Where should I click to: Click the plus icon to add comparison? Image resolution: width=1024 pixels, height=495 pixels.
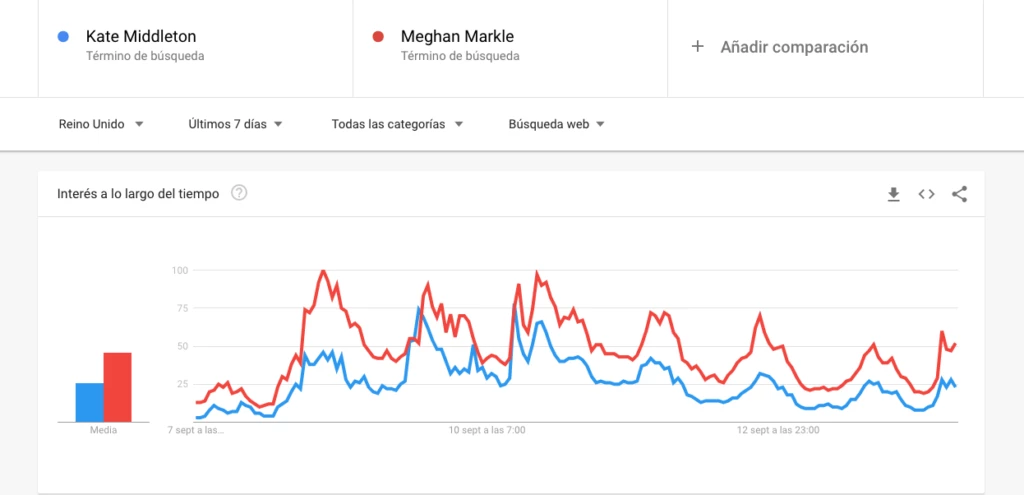point(698,47)
